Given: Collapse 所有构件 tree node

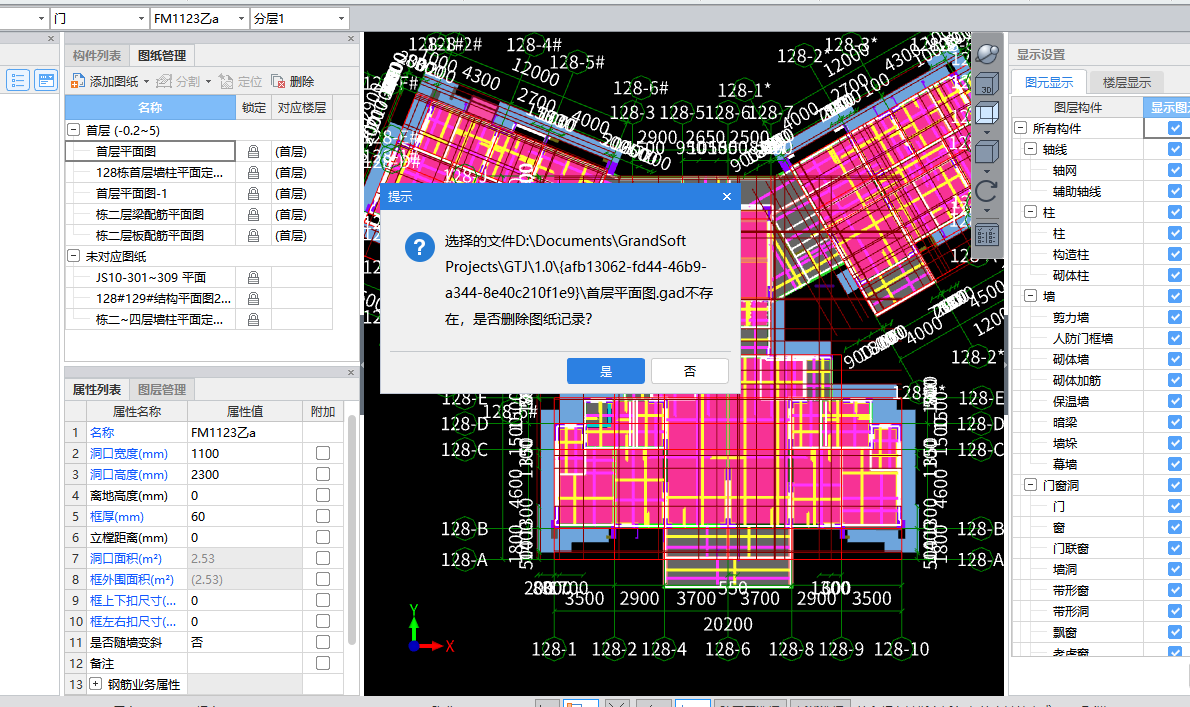Looking at the screenshot, I should coord(1021,128).
